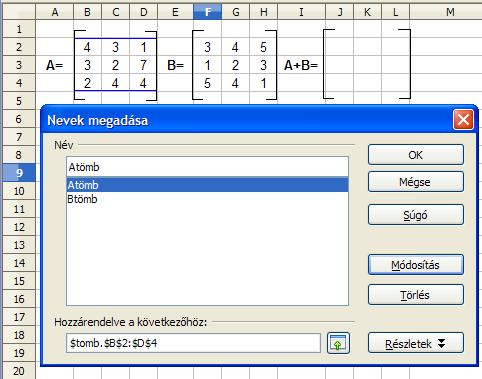Click the B= label cell
The image size is (482, 379).
pyautogui.click(x=175, y=65)
